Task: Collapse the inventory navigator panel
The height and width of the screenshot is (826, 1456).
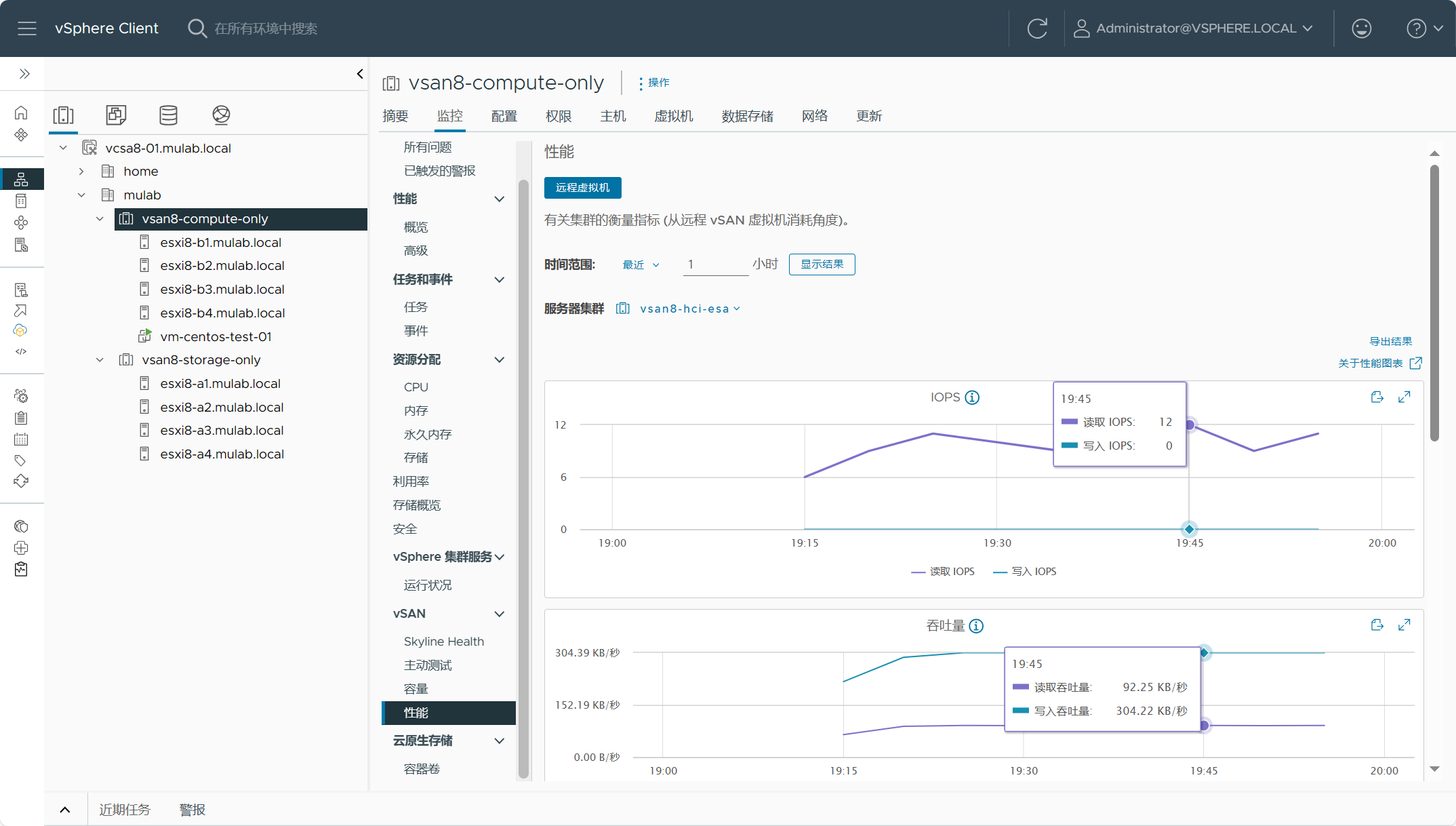Action: coord(360,73)
